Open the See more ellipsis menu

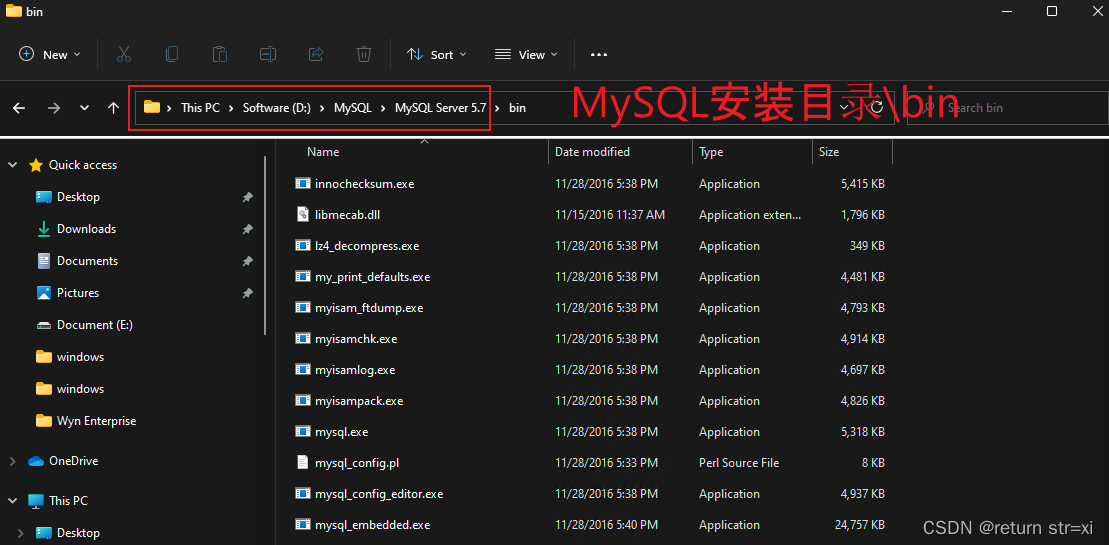(x=599, y=54)
